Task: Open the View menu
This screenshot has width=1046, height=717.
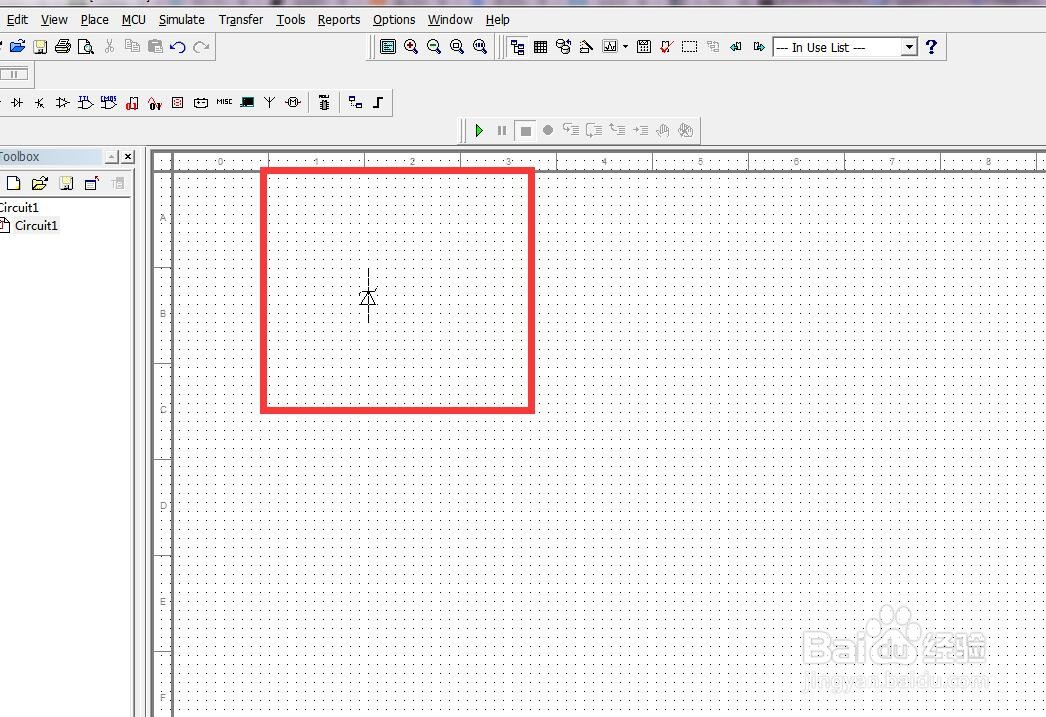Action: click(x=54, y=20)
